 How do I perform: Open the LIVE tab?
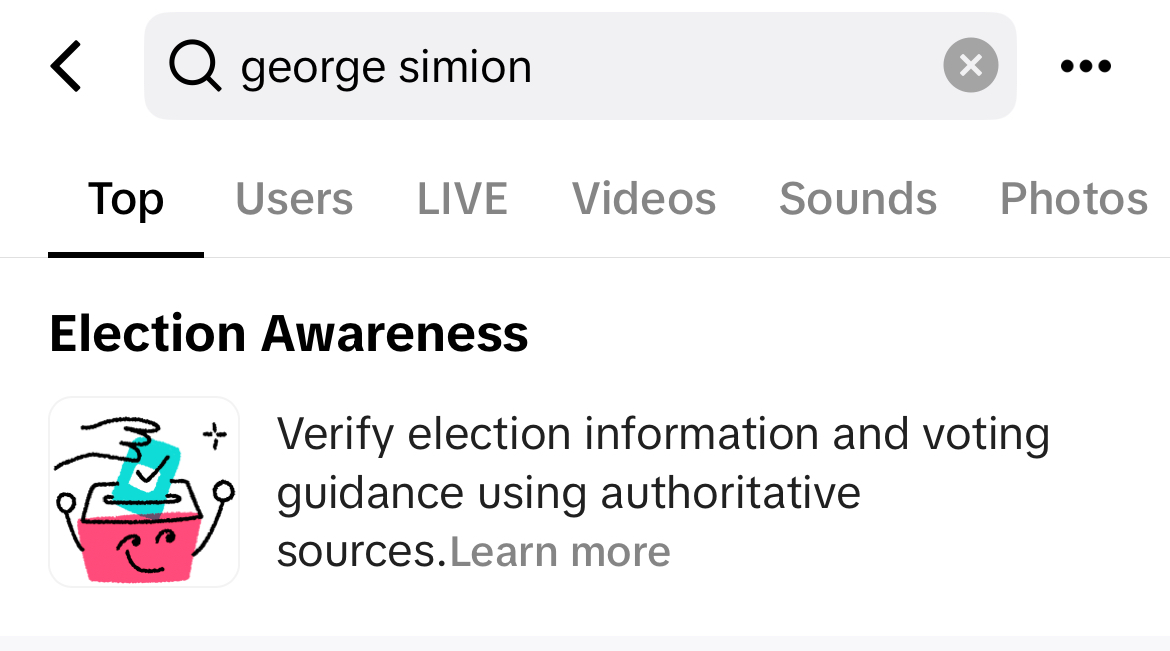pos(462,199)
